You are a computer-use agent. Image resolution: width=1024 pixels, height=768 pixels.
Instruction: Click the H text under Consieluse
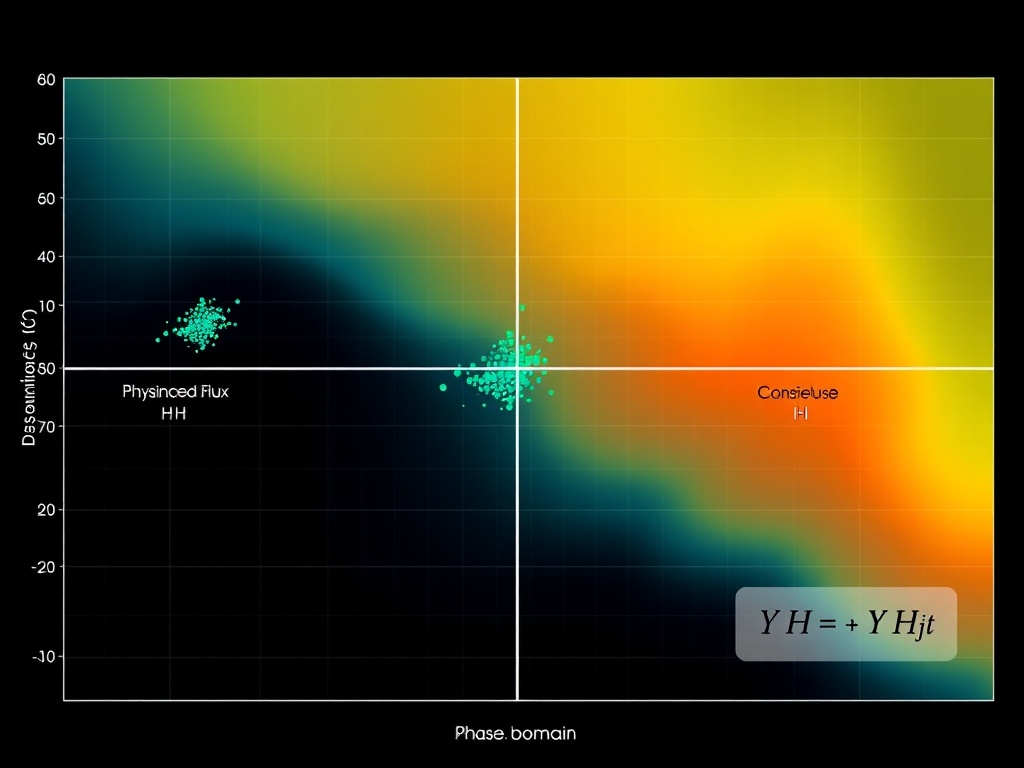[799, 413]
